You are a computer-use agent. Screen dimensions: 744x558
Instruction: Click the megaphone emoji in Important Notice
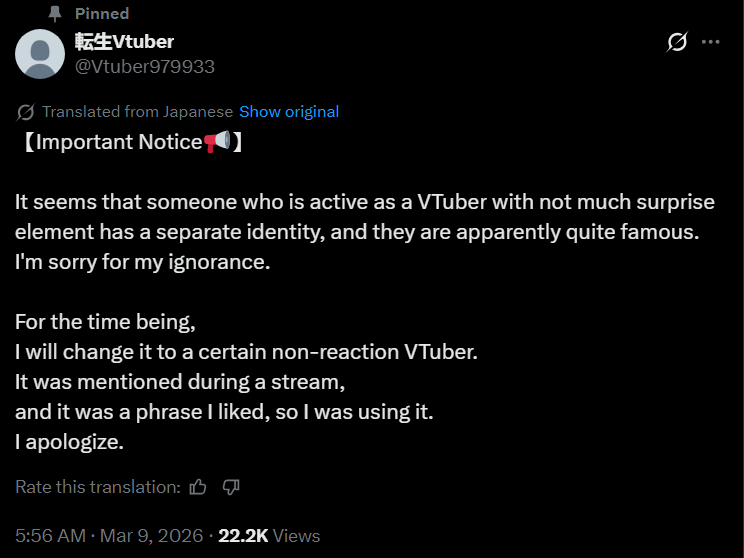tap(217, 141)
